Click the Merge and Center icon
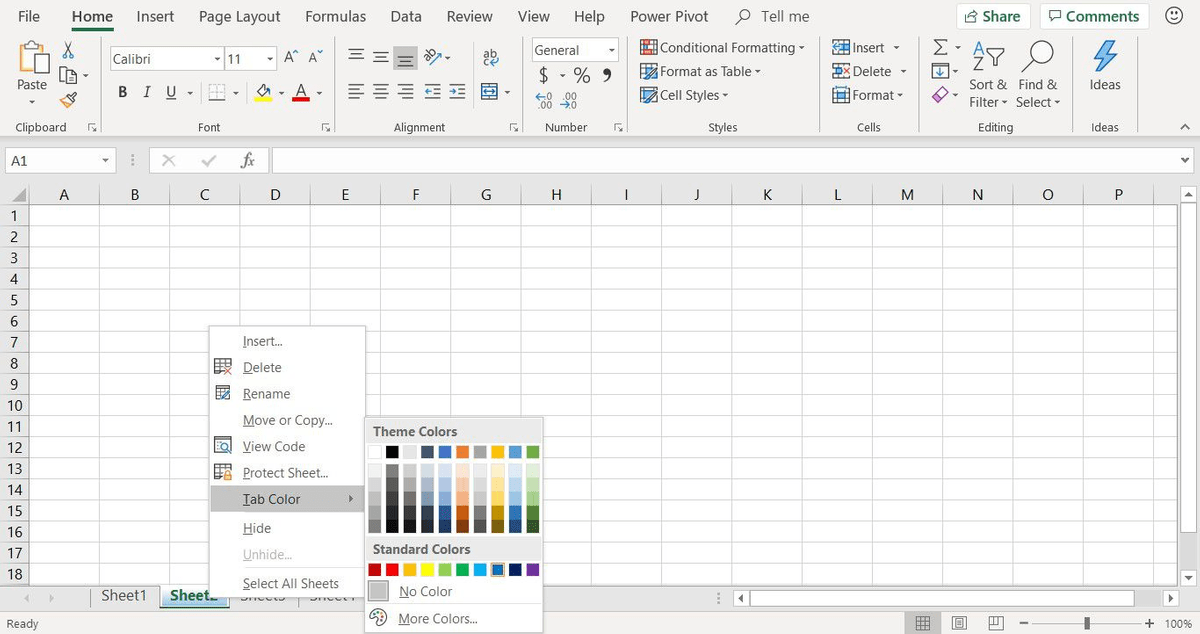 point(490,91)
